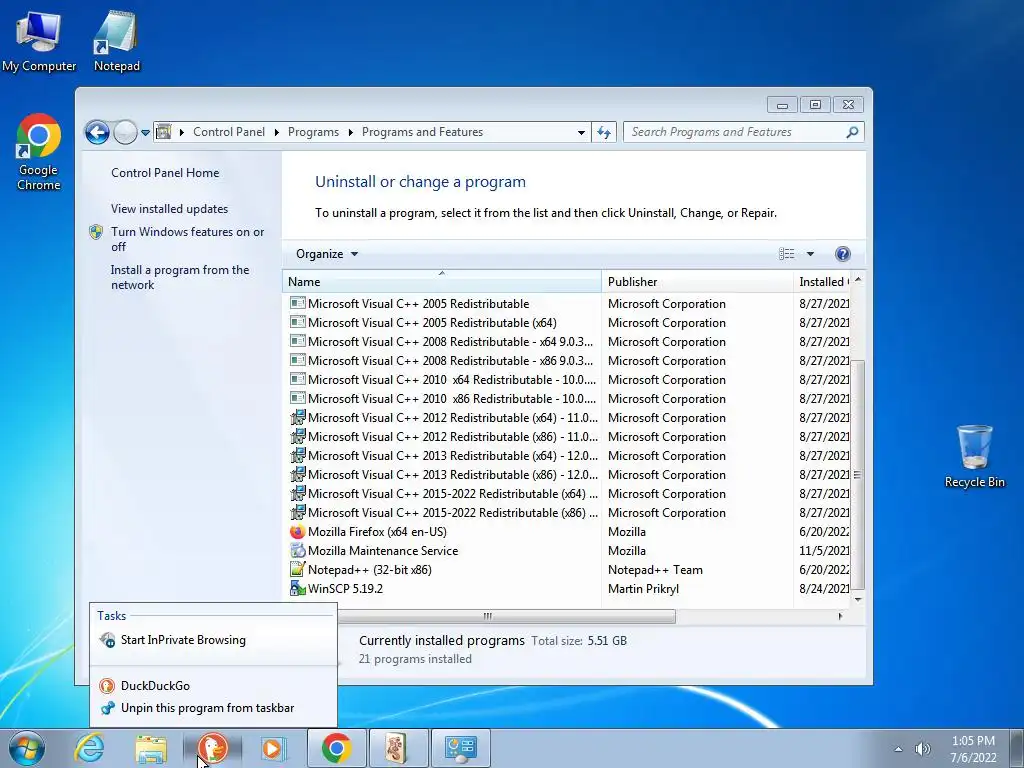This screenshot has width=1024, height=768.
Task: Select Visual C++ 2008 x86 9.0.3 row text
Action: 451,360
